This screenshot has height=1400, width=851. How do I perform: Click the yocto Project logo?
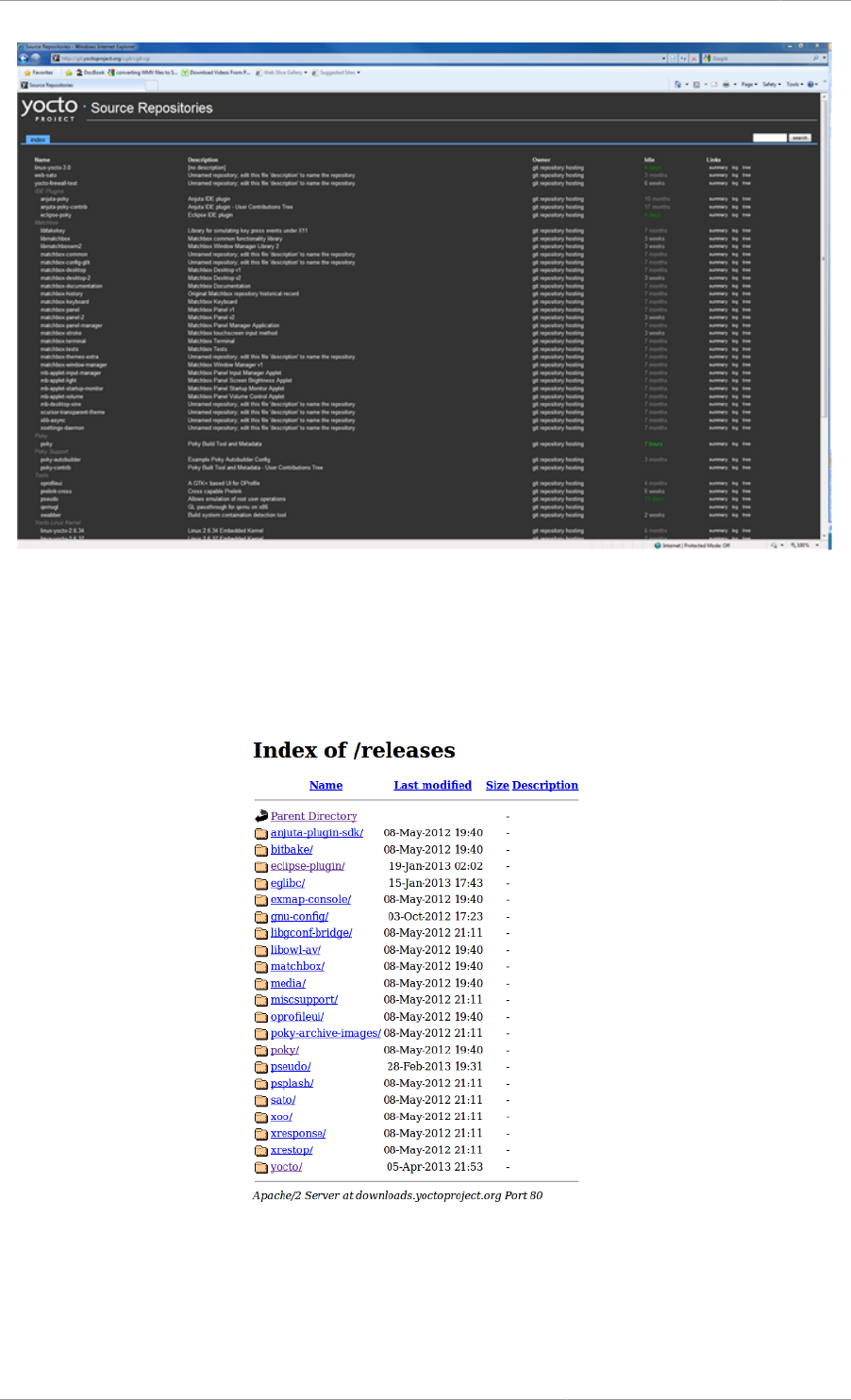pos(49,108)
